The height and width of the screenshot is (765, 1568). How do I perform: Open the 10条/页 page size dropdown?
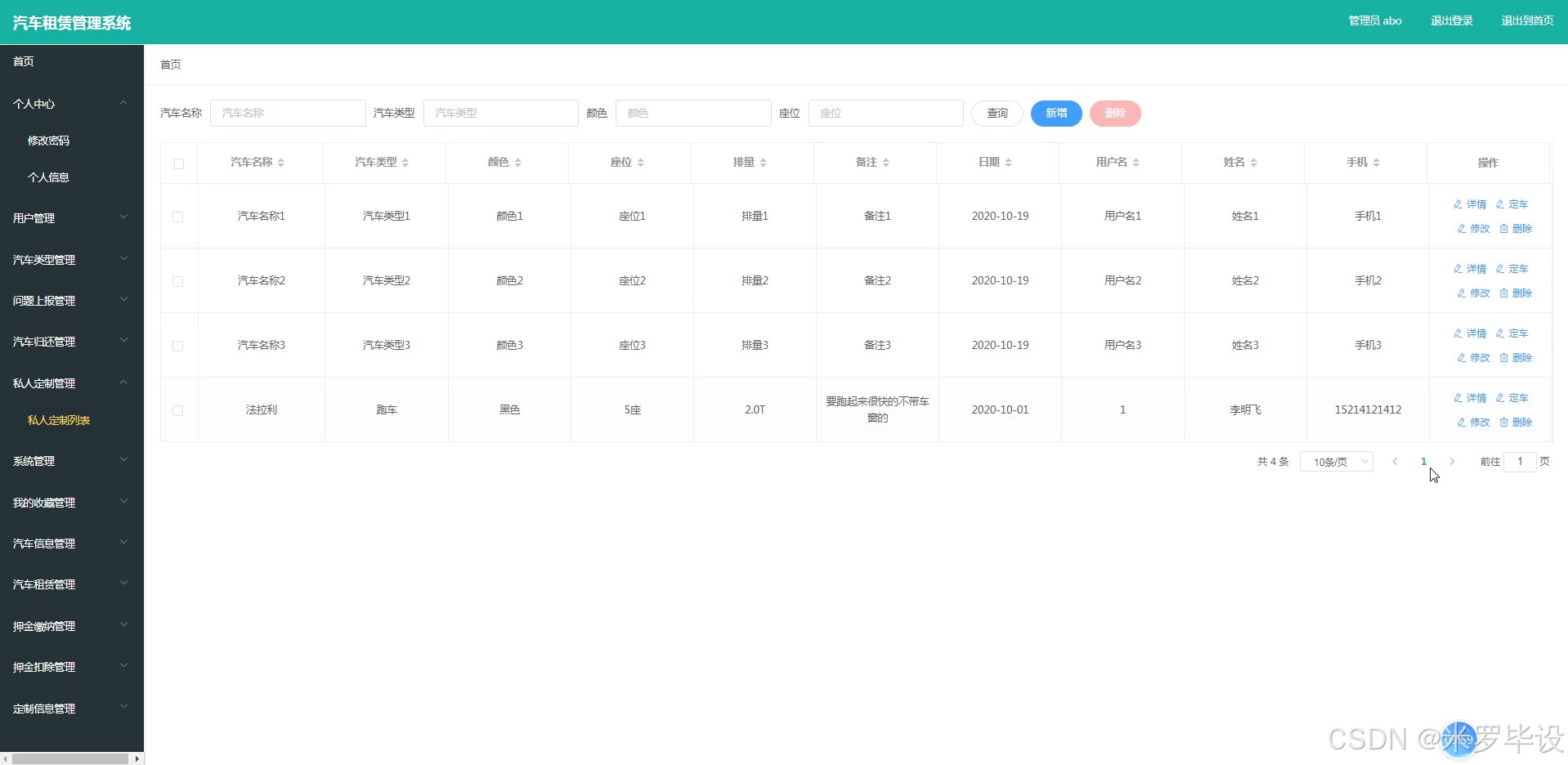click(1337, 462)
